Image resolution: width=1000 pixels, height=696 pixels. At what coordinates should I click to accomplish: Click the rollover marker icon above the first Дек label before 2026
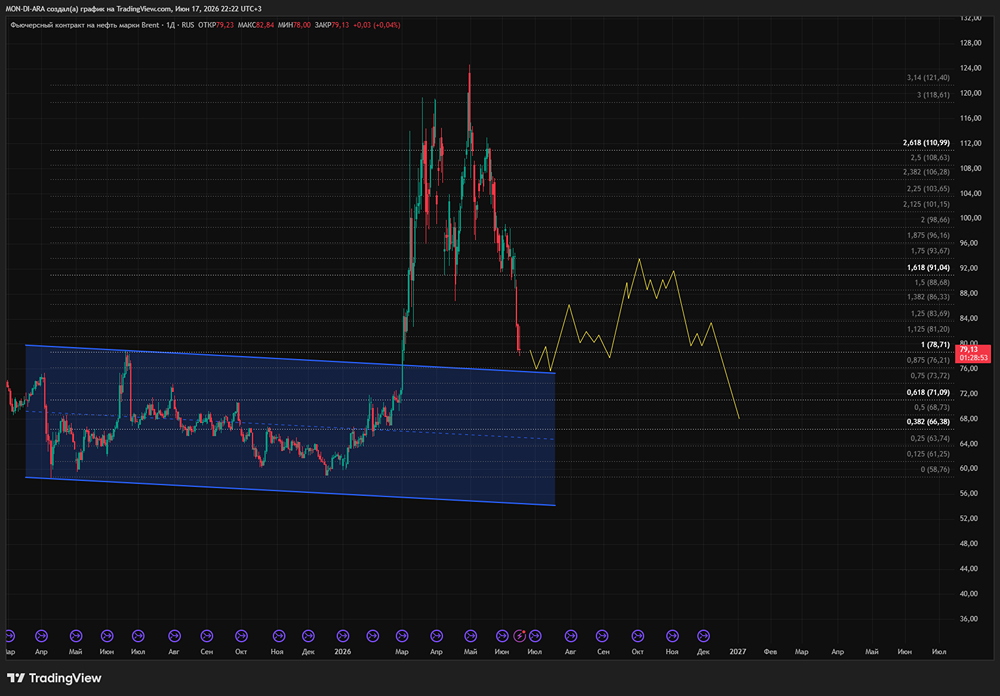click(308, 635)
